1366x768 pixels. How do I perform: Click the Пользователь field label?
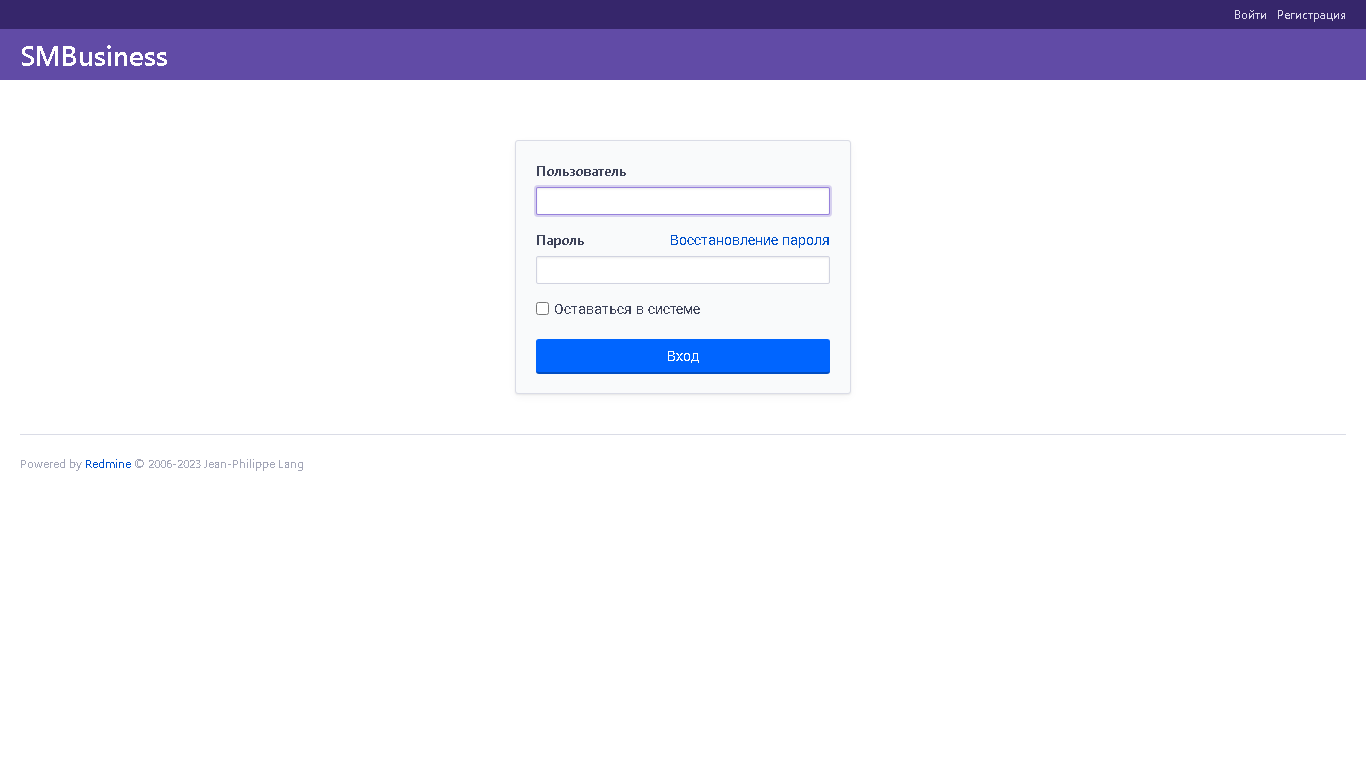581,171
